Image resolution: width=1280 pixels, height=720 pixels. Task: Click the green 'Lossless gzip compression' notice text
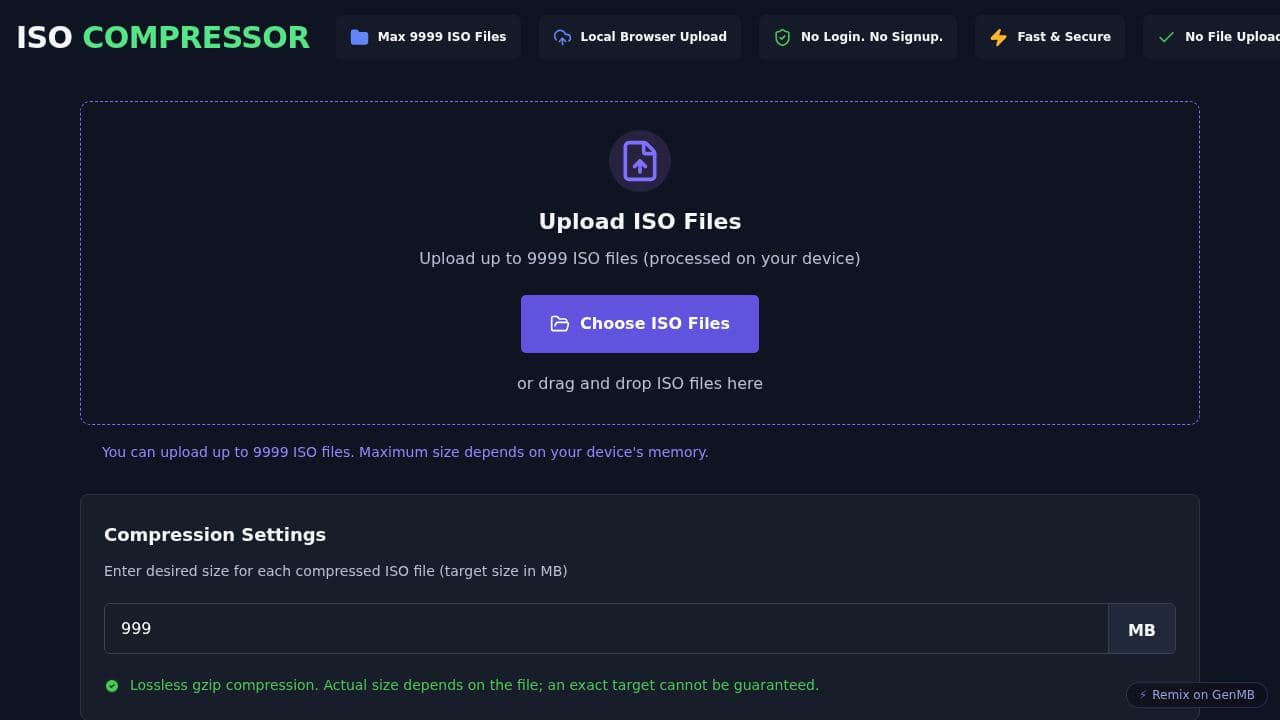(474, 685)
